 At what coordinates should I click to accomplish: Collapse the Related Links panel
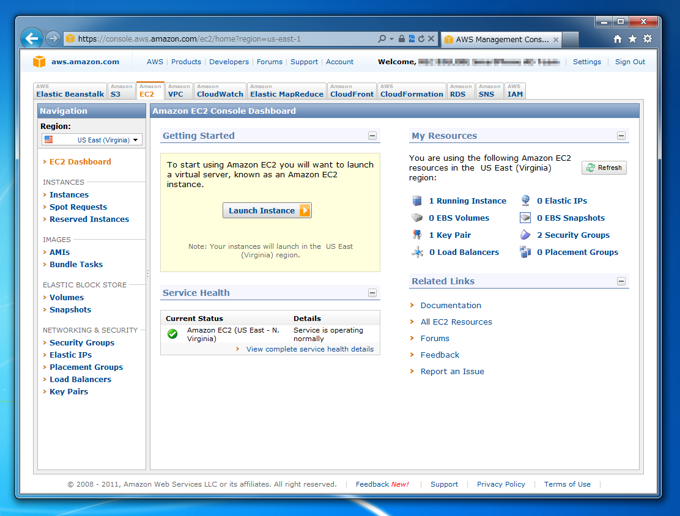click(x=621, y=281)
